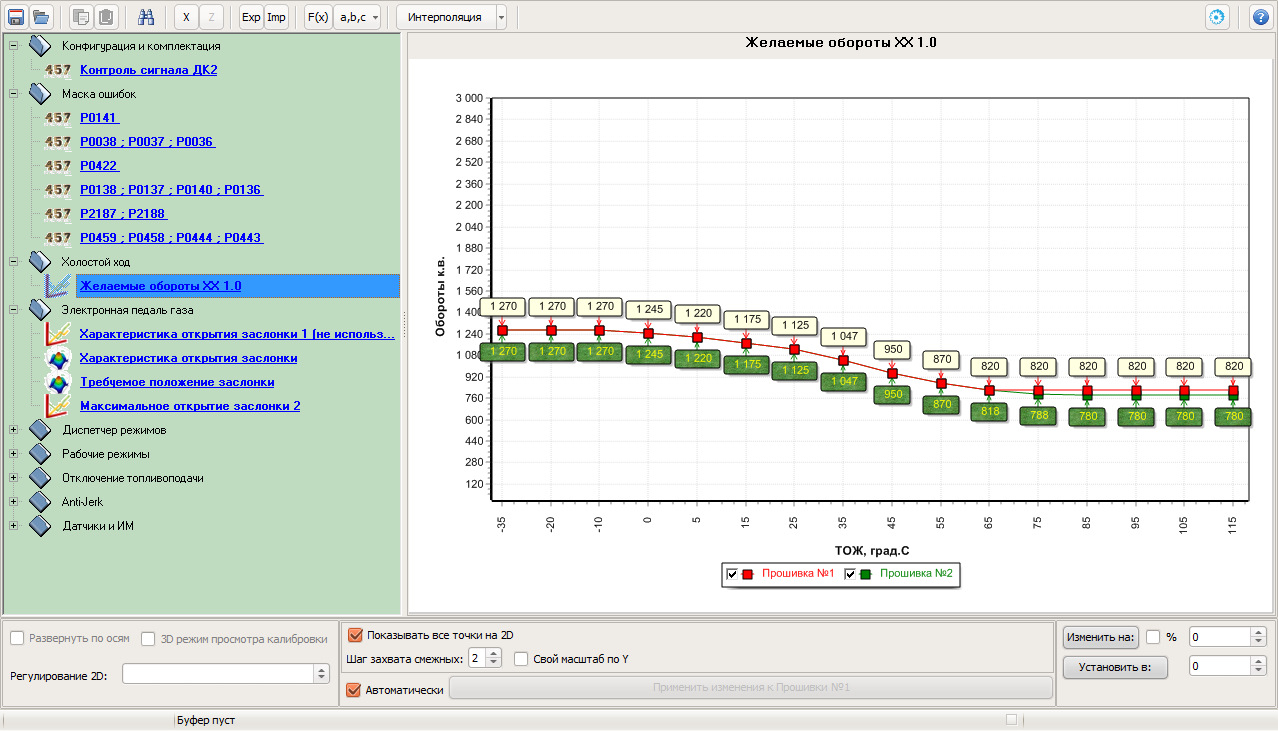This screenshot has height=731, width=1278.
Task: Enable 'Свой масштаб по Y' checkbox
Action: (x=521, y=659)
